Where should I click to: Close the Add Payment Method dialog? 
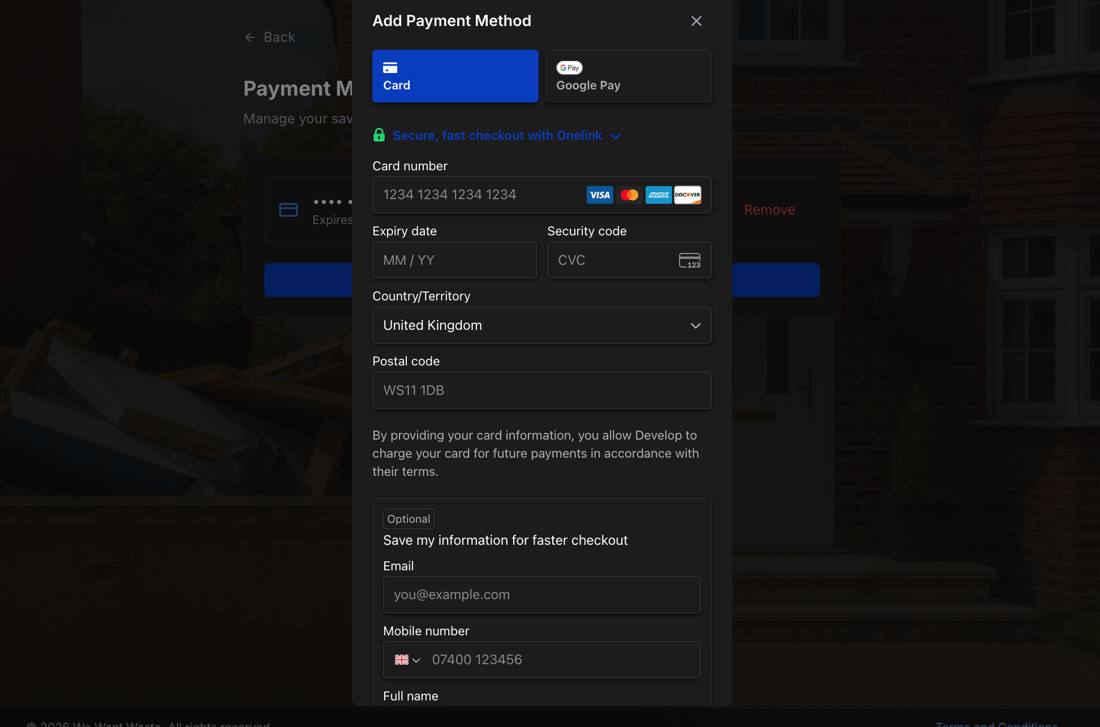coord(696,21)
